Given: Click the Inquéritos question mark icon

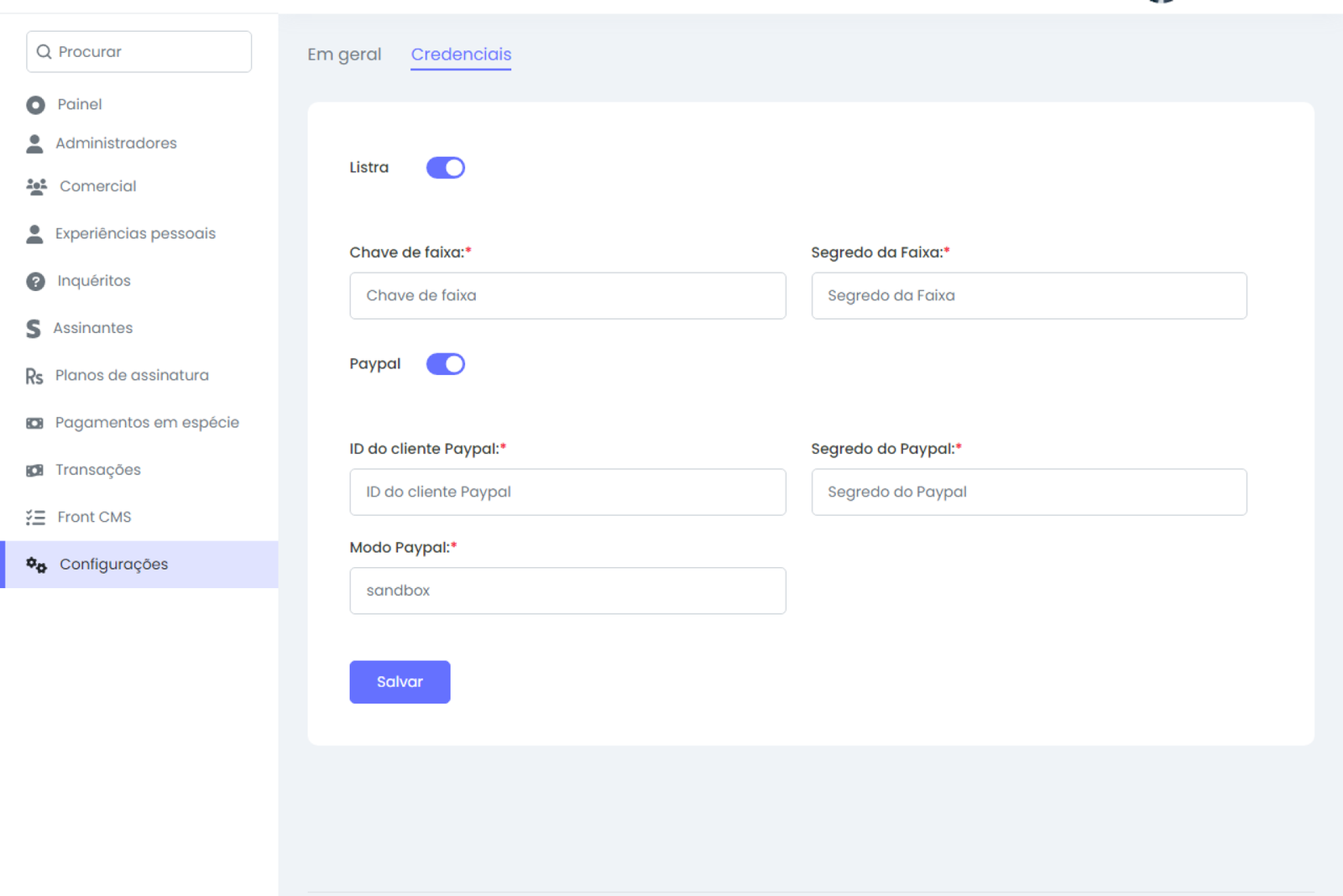Looking at the screenshot, I should [35, 281].
